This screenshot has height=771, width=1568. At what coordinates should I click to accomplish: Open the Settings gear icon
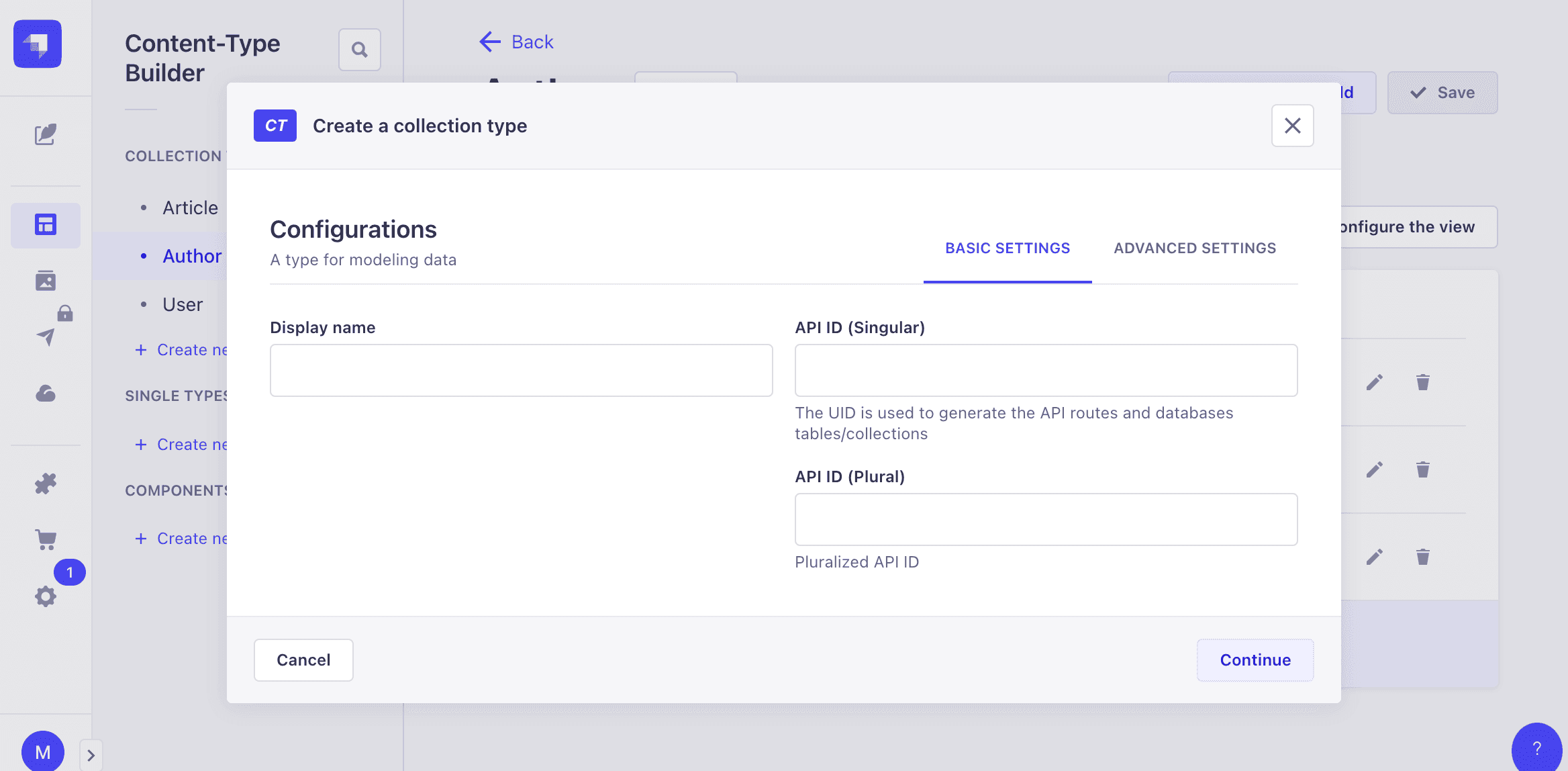[x=46, y=596]
